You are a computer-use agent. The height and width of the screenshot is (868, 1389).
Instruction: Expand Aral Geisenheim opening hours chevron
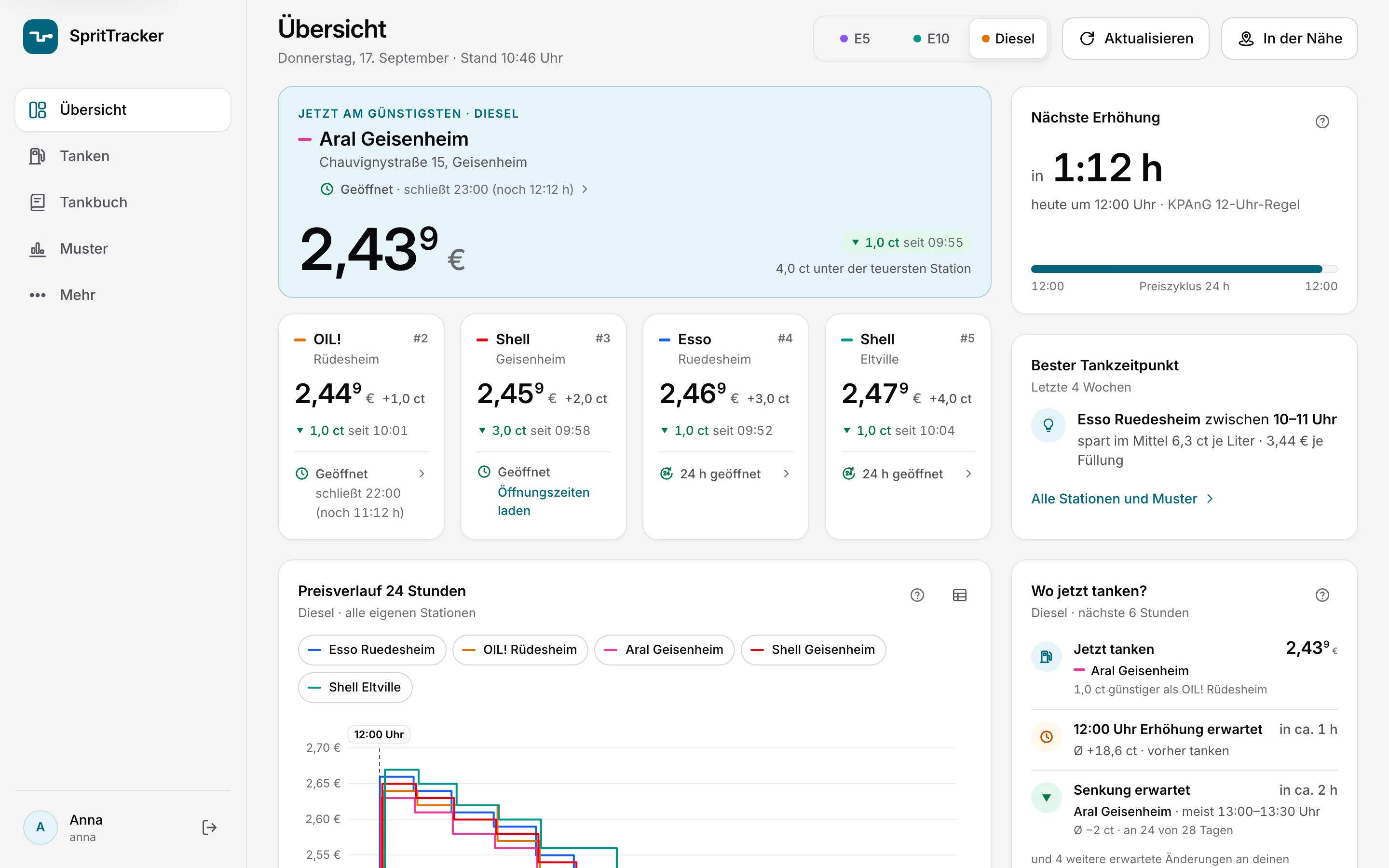585,190
